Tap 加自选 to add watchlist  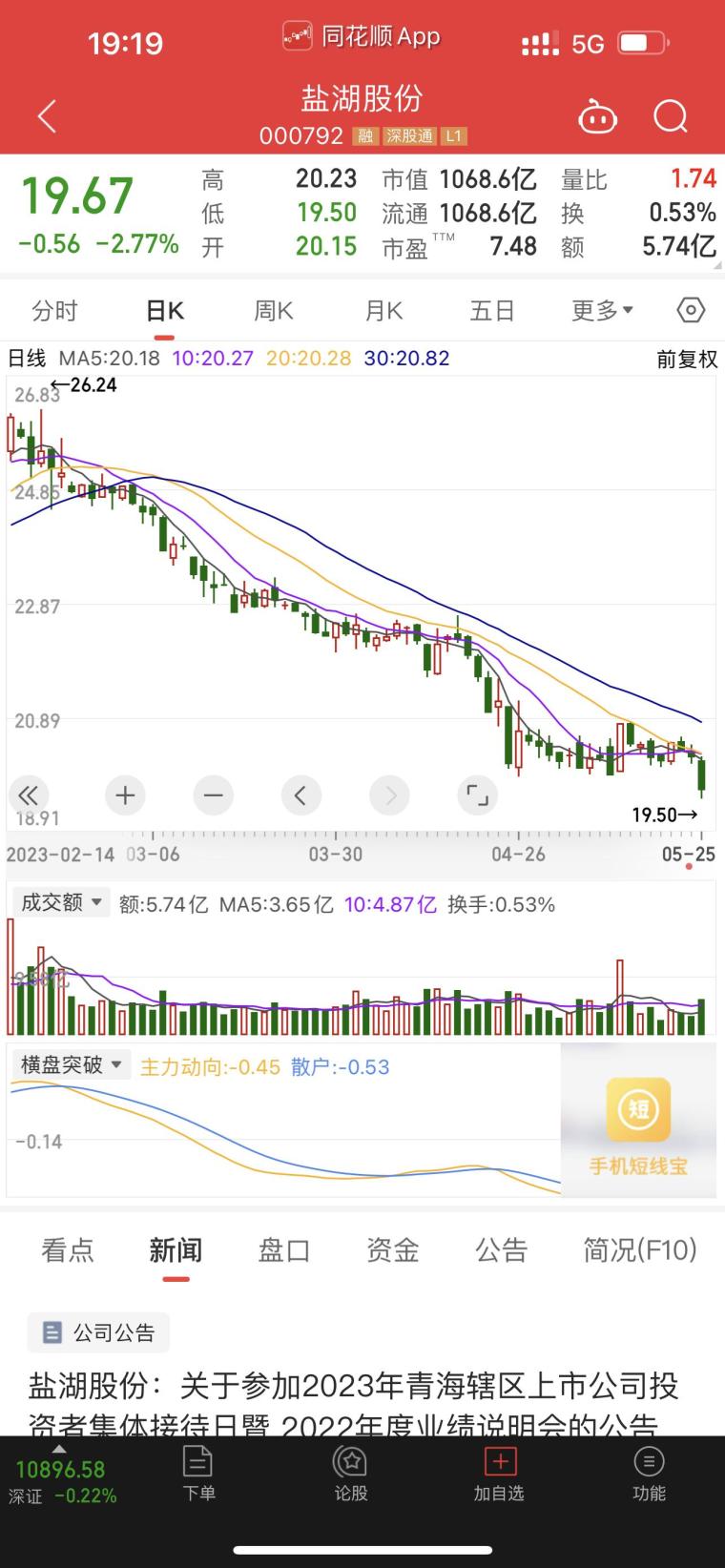tap(499, 1474)
